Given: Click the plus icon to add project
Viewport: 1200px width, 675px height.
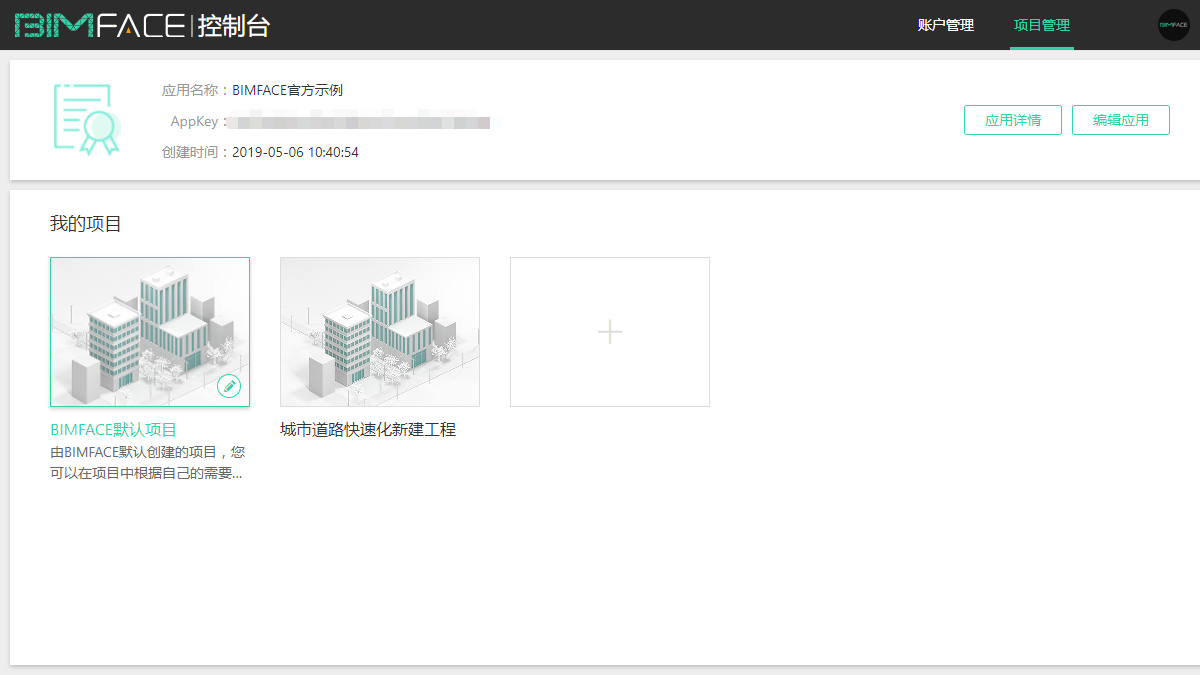Looking at the screenshot, I should (610, 332).
